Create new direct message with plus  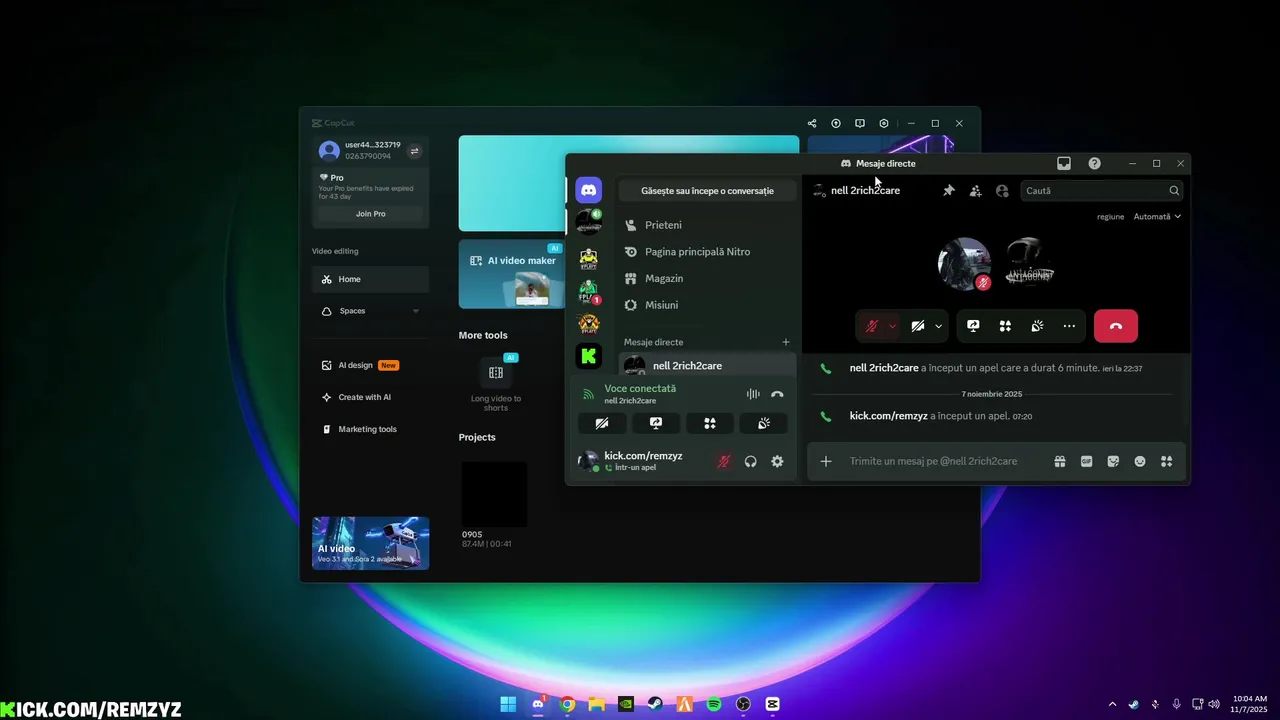pyautogui.click(x=786, y=342)
